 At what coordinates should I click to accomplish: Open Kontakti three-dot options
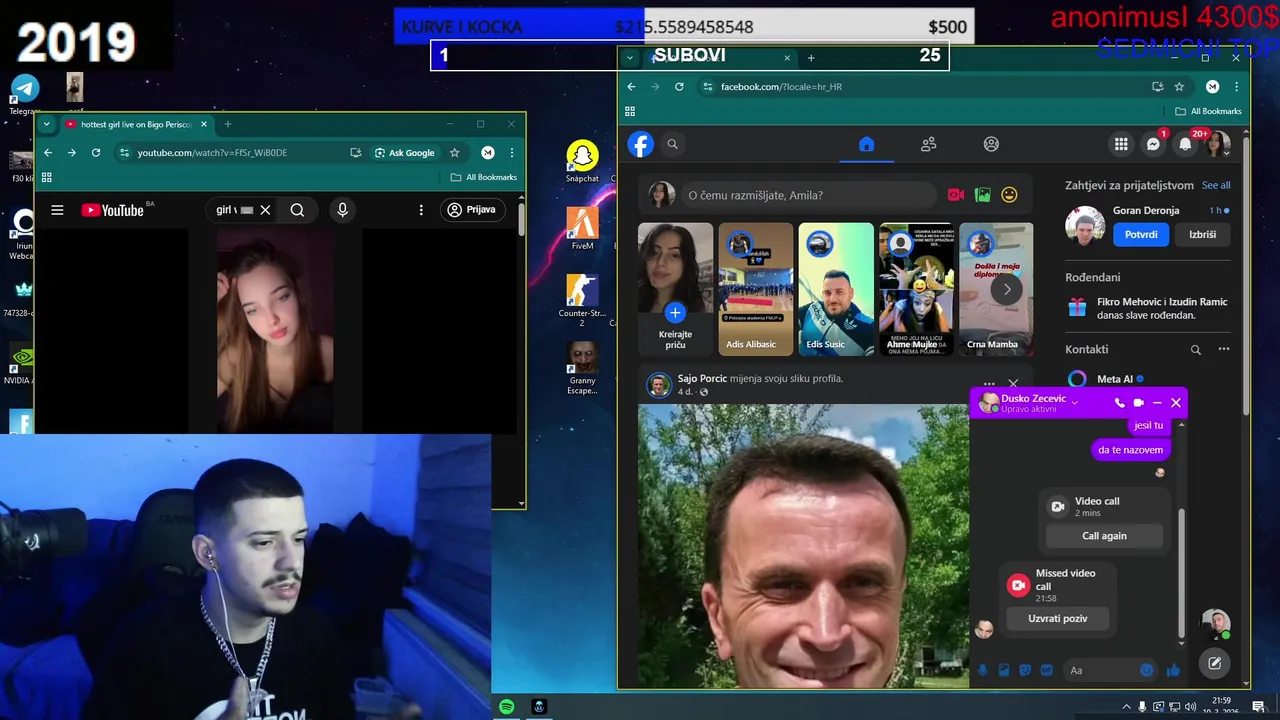pos(1223,350)
